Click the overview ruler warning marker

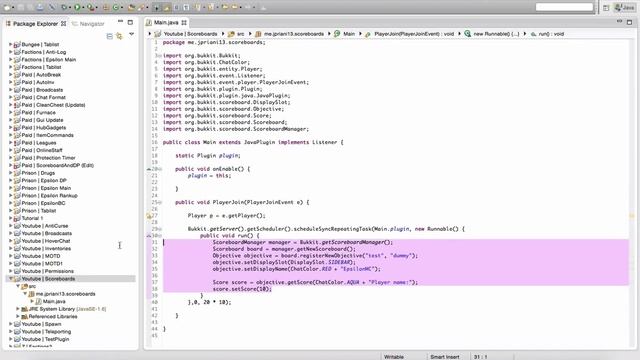pos(632,216)
